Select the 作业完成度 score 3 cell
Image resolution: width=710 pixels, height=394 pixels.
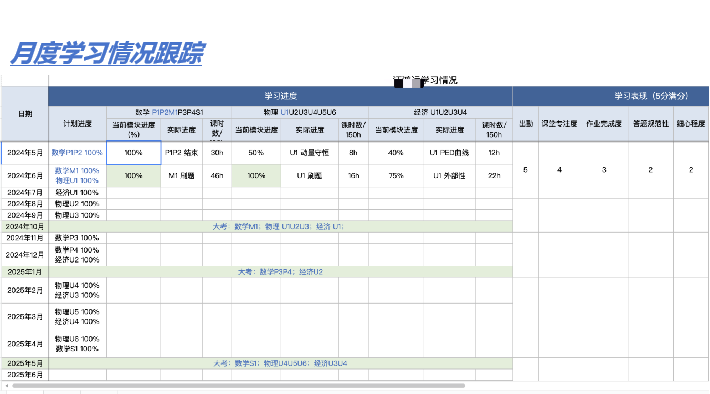[604, 170]
